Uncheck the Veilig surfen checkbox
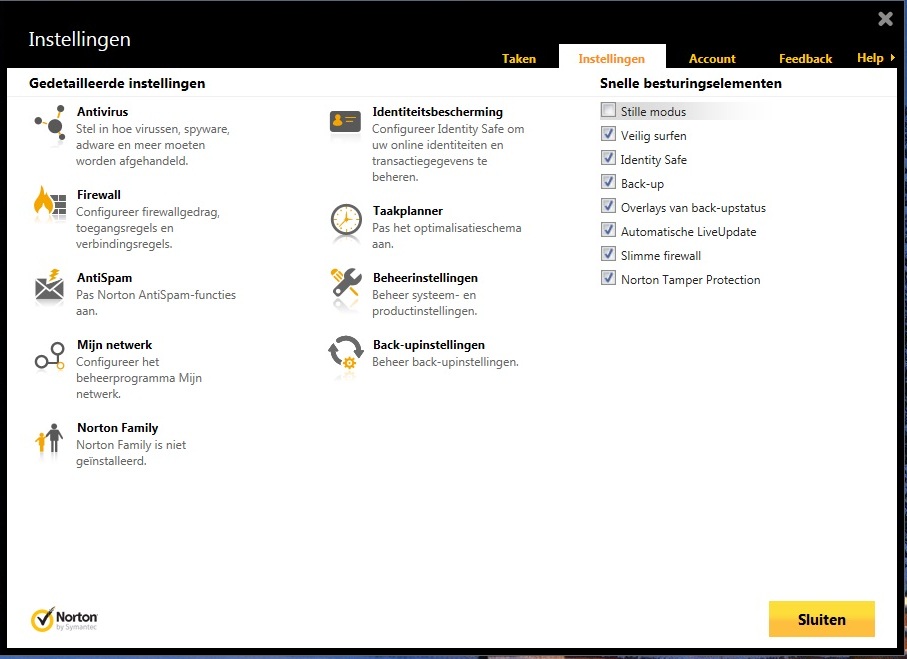 [608, 134]
